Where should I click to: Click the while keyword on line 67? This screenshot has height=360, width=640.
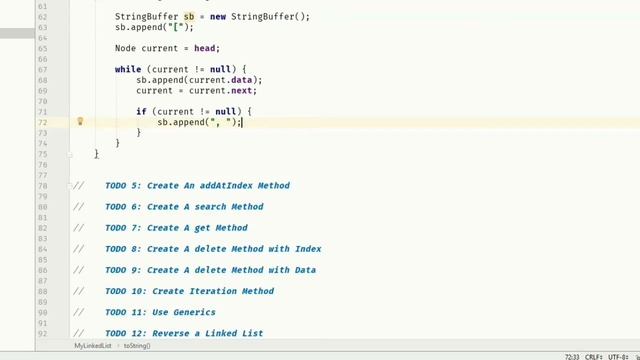[128, 69]
